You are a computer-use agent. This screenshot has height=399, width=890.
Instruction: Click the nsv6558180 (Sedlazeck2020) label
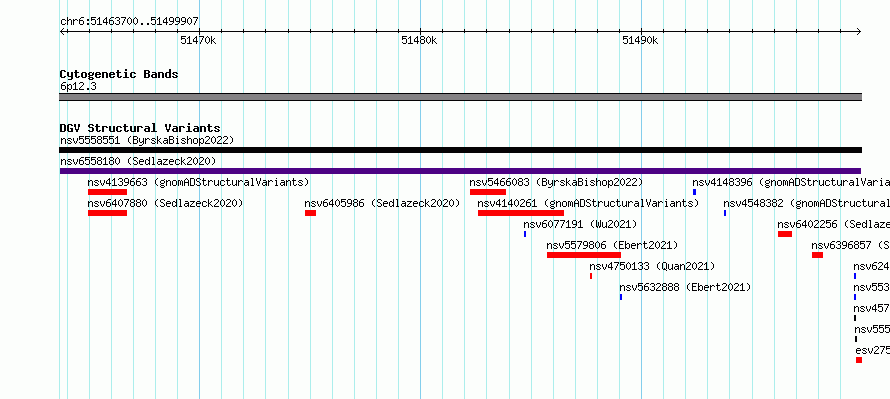point(138,161)
